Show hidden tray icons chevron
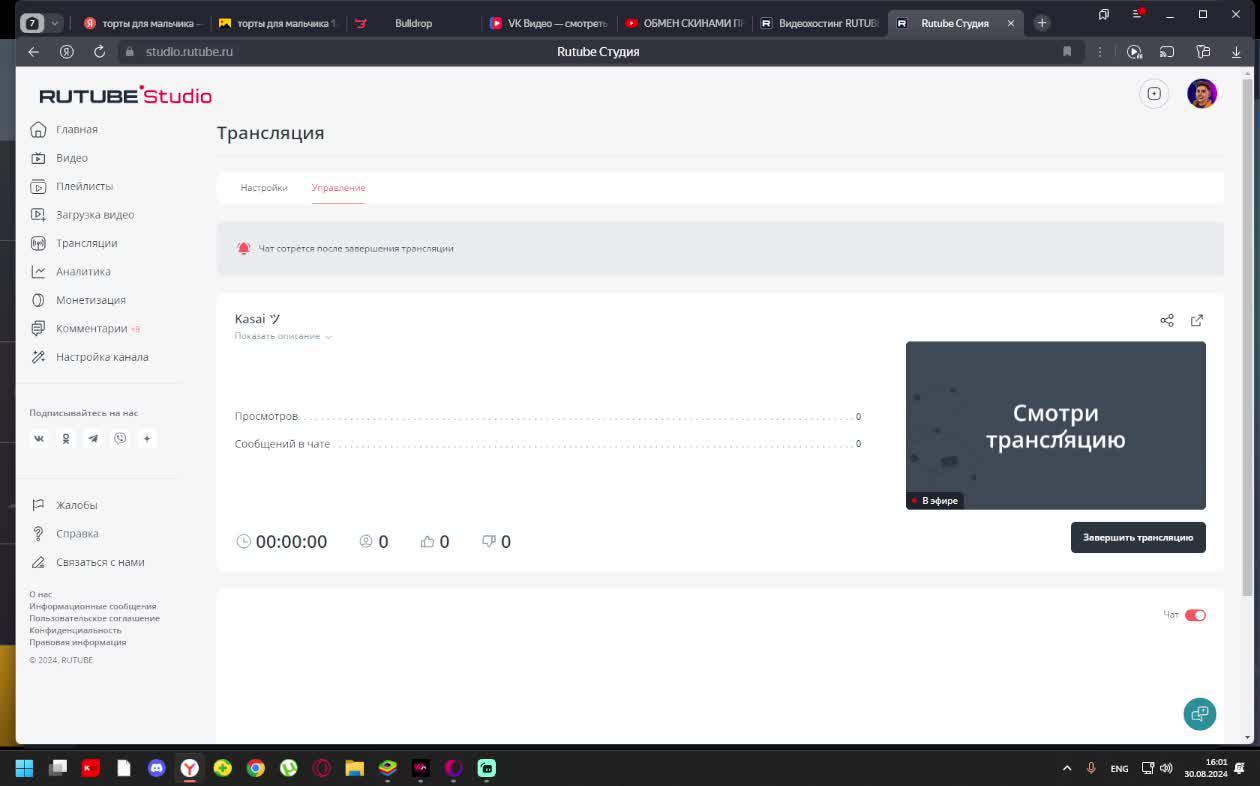The width and height of the screenshot is (1260, 786). [1066, 768]
